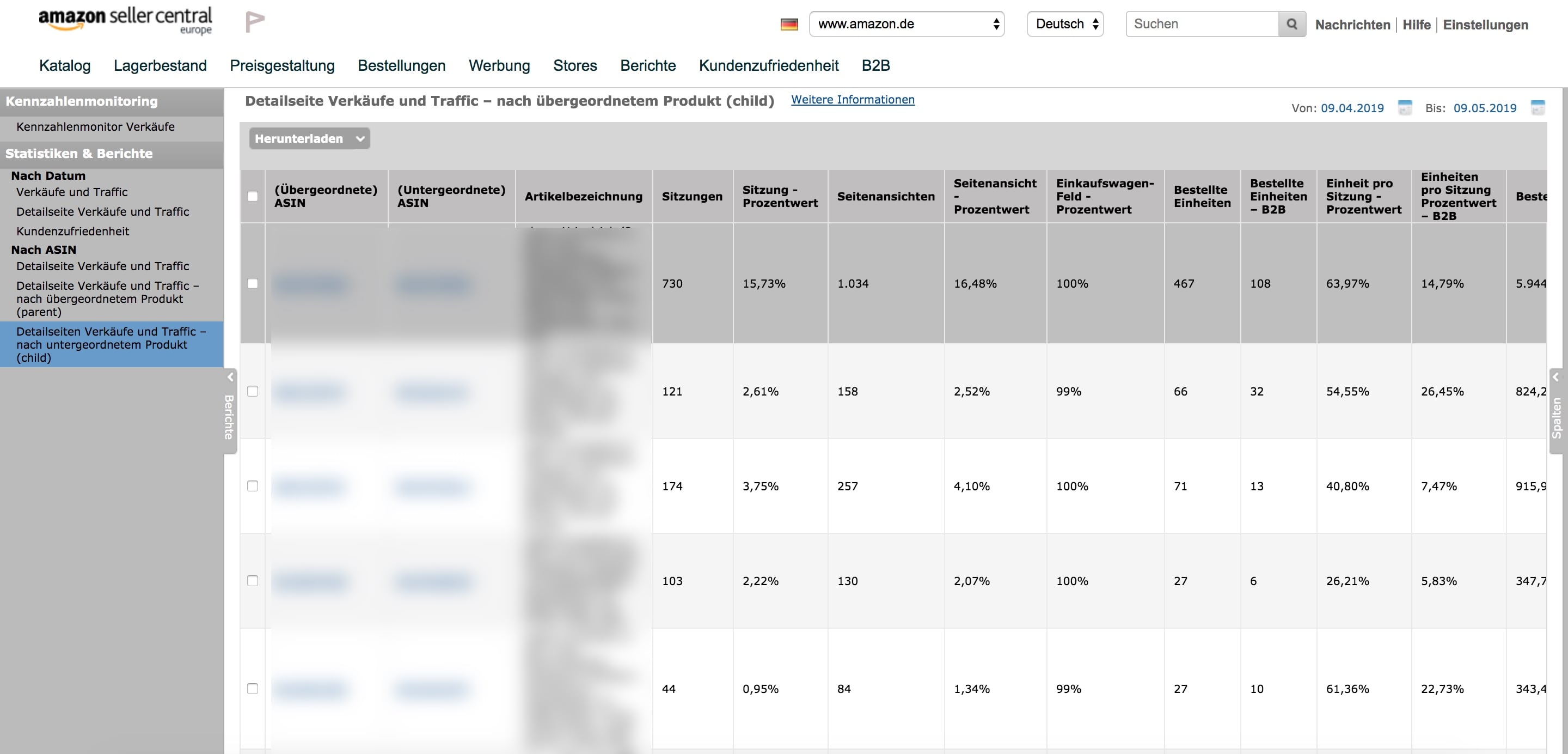Open the Lagerbestand menu
Screen dimensions: 1568x754
160,66
